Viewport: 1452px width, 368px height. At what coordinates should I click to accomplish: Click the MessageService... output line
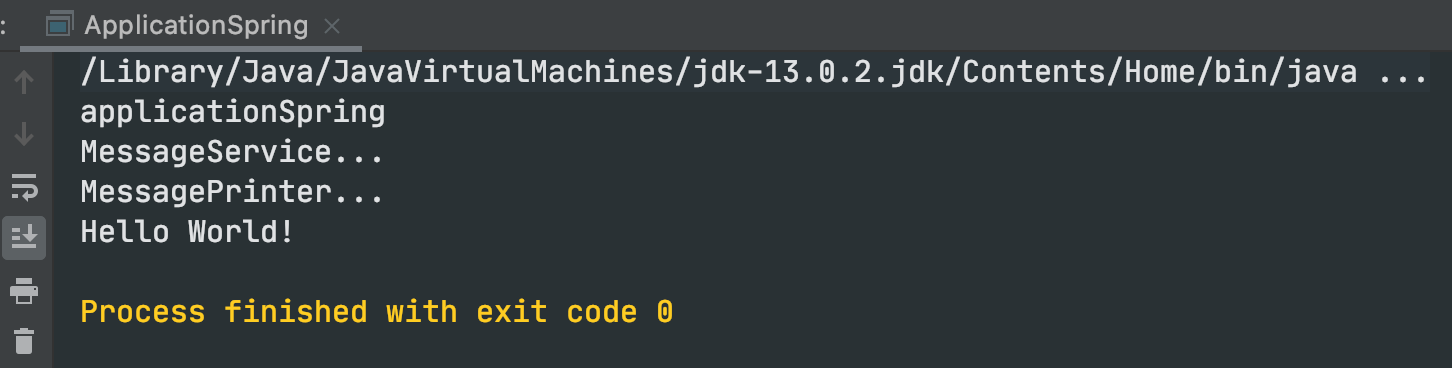(x=232, y=152)
